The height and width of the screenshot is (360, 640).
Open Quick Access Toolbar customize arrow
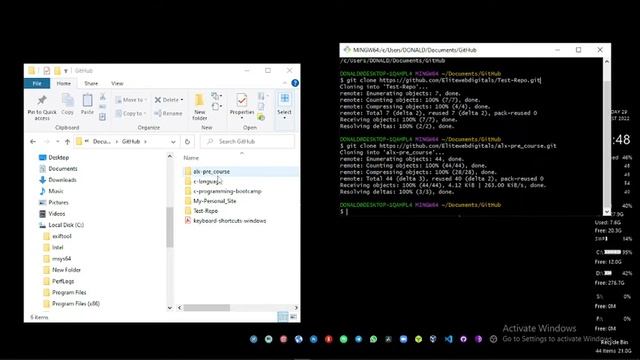[x=66, y=71]
